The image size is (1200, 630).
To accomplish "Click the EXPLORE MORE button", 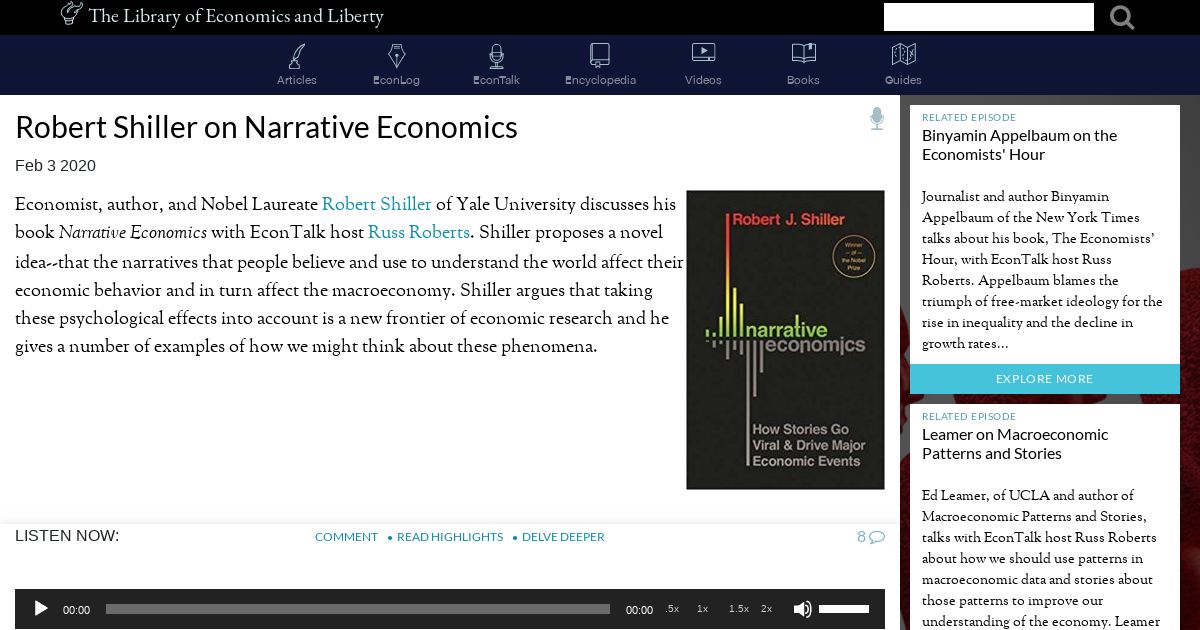I will click(x=1045, y=379).
